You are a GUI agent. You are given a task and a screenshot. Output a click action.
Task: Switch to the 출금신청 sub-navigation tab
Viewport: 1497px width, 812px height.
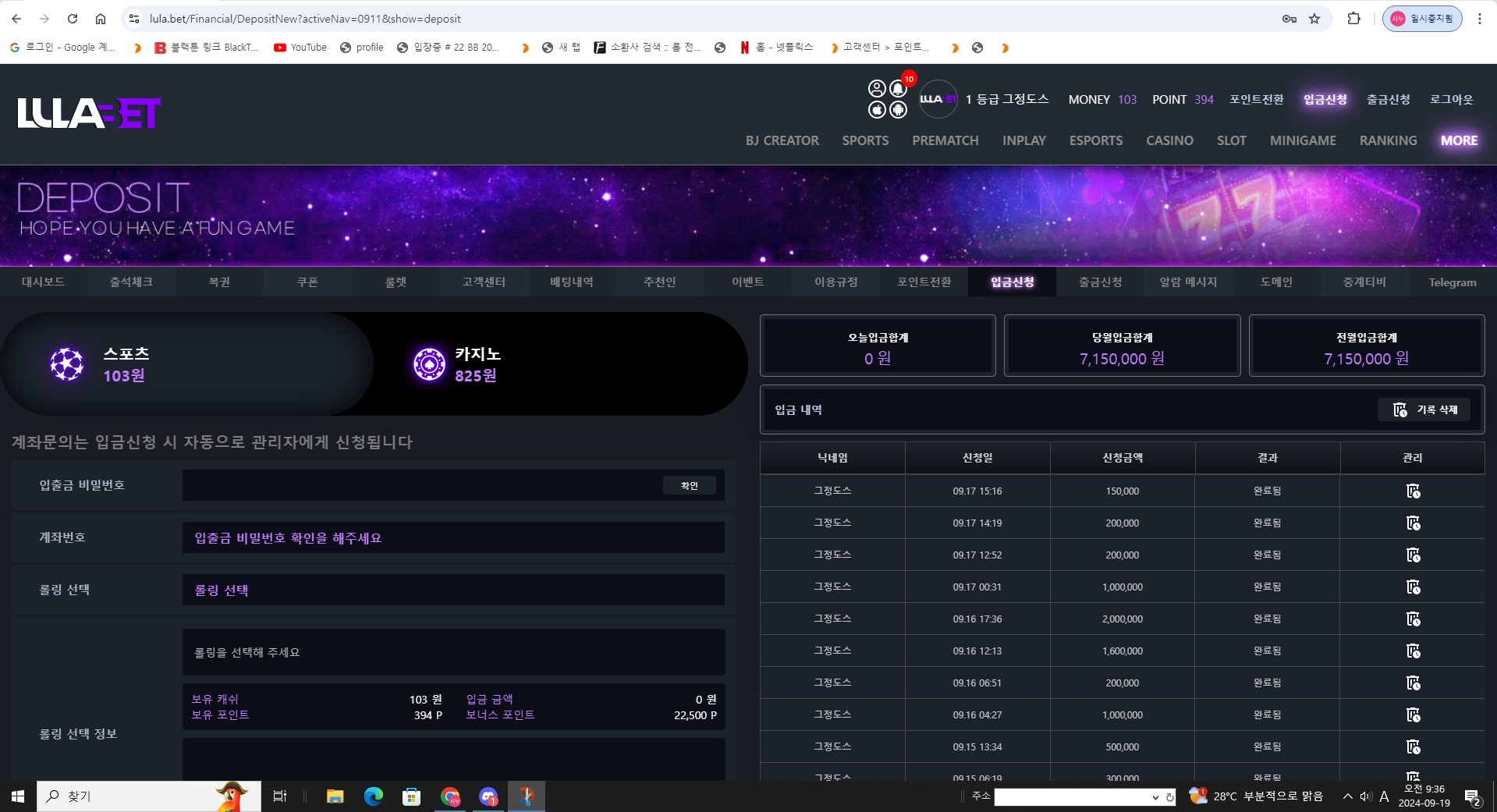(1100, 282)
